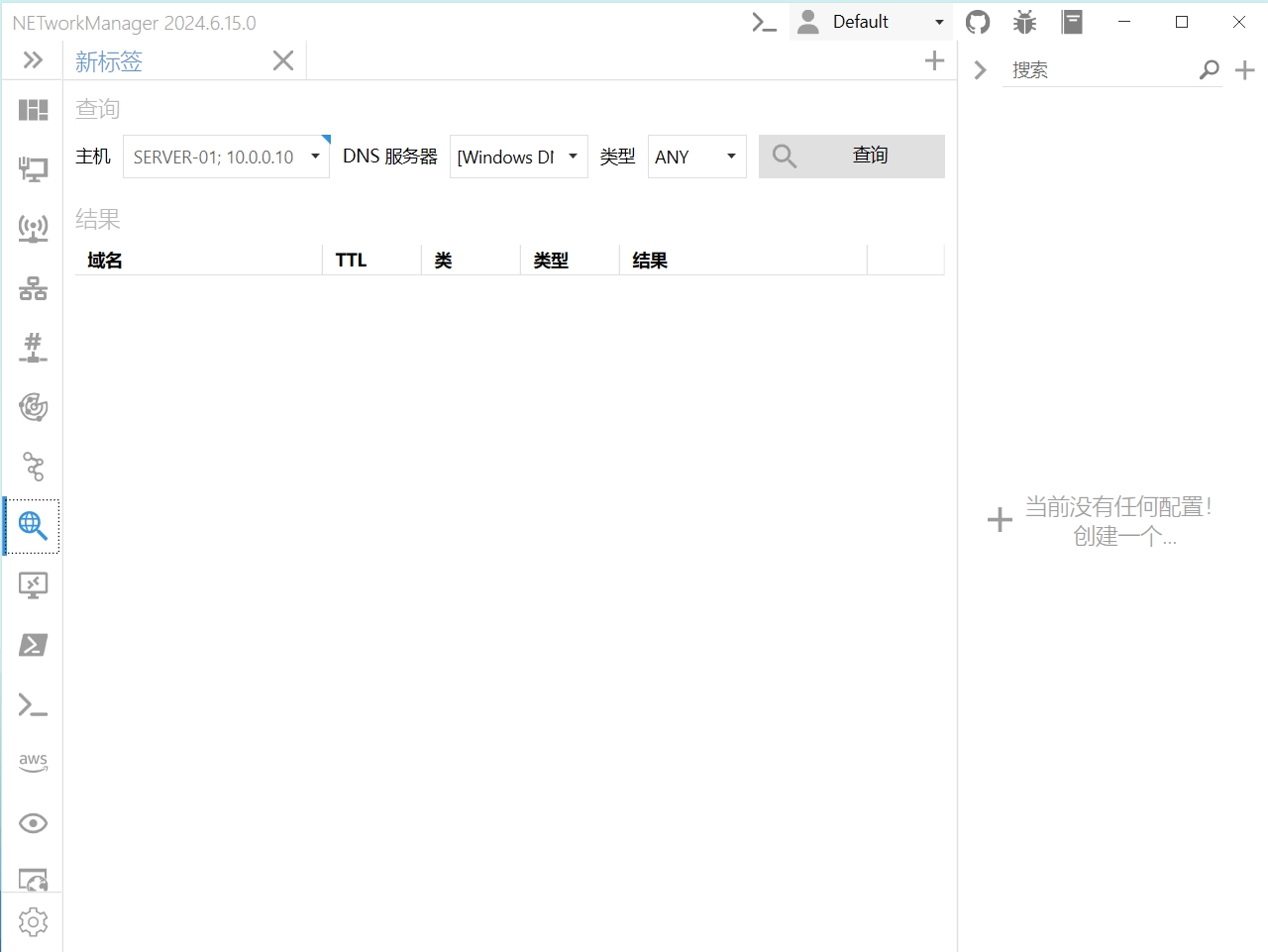Add a new tab with the plus icon
Image resolution: width=1268 pixels, height=952 pixels.
(x=934, y=60)
